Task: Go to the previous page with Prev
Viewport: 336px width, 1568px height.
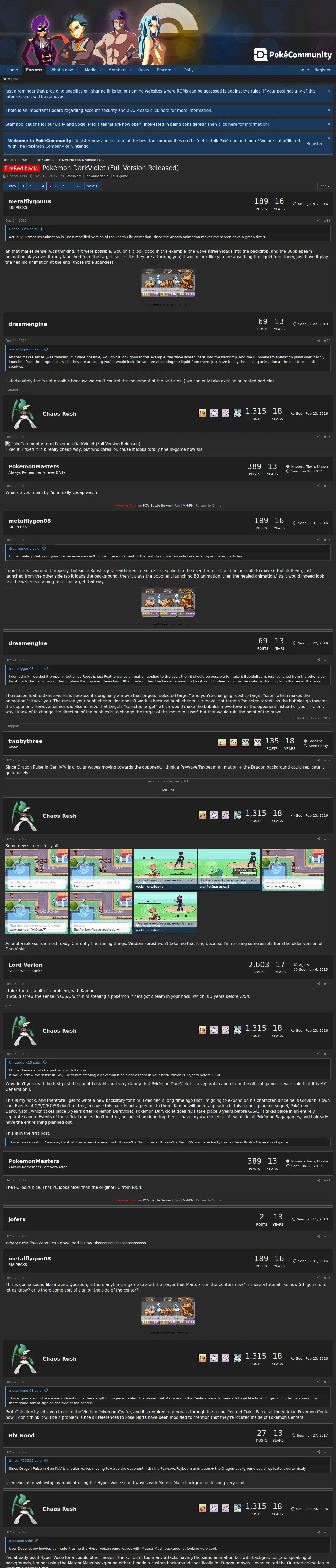Action: [x=11, y=186]
